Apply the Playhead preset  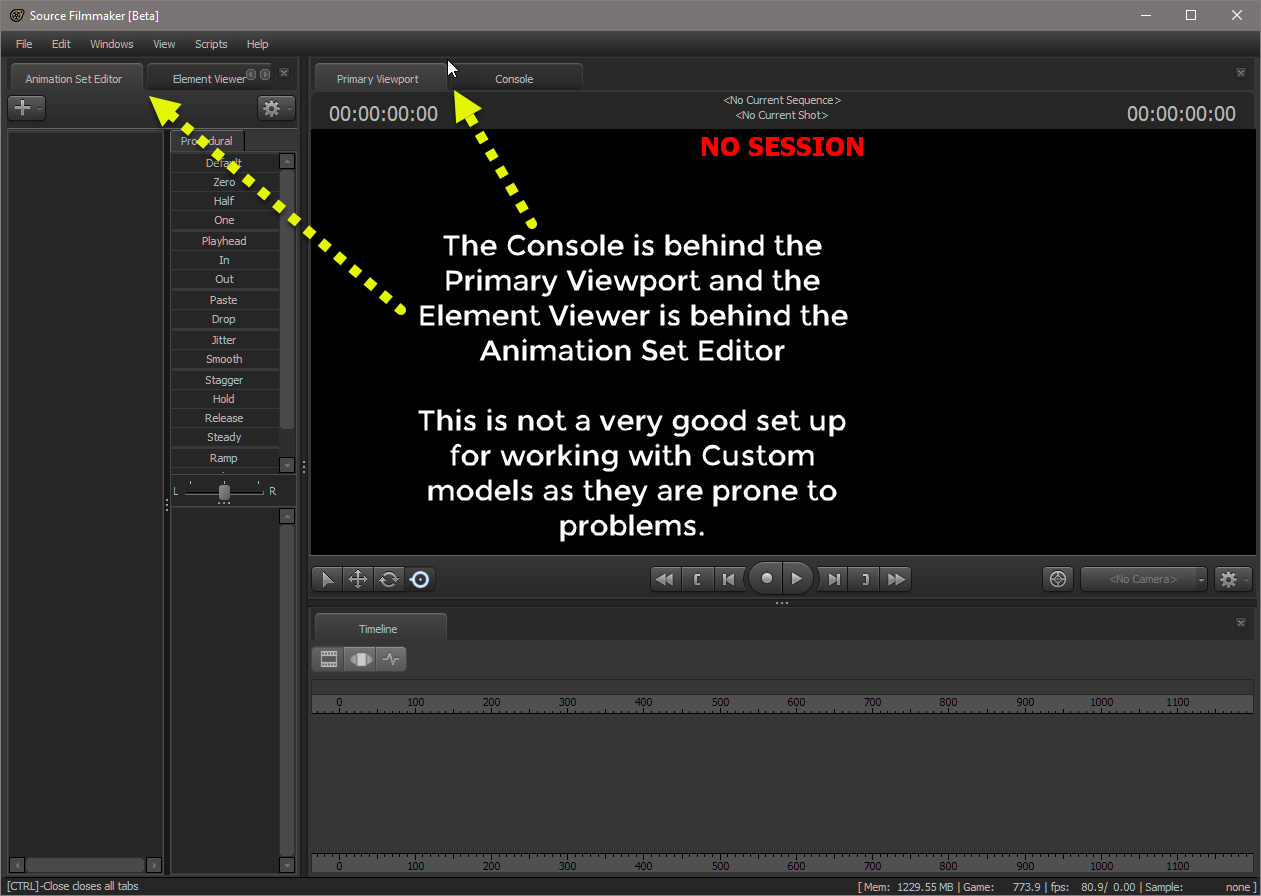224,241
